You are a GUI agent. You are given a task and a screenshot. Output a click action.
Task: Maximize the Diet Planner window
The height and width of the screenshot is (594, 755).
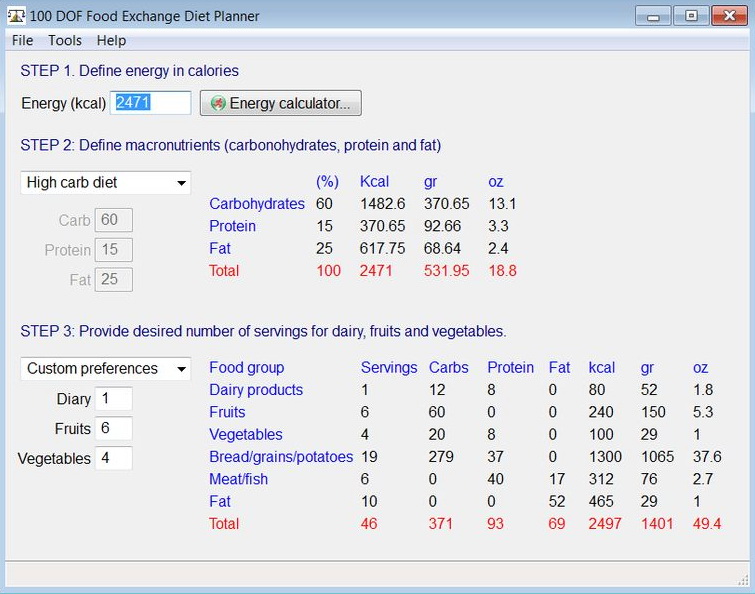pyautogui.click(x=689, y=16)
